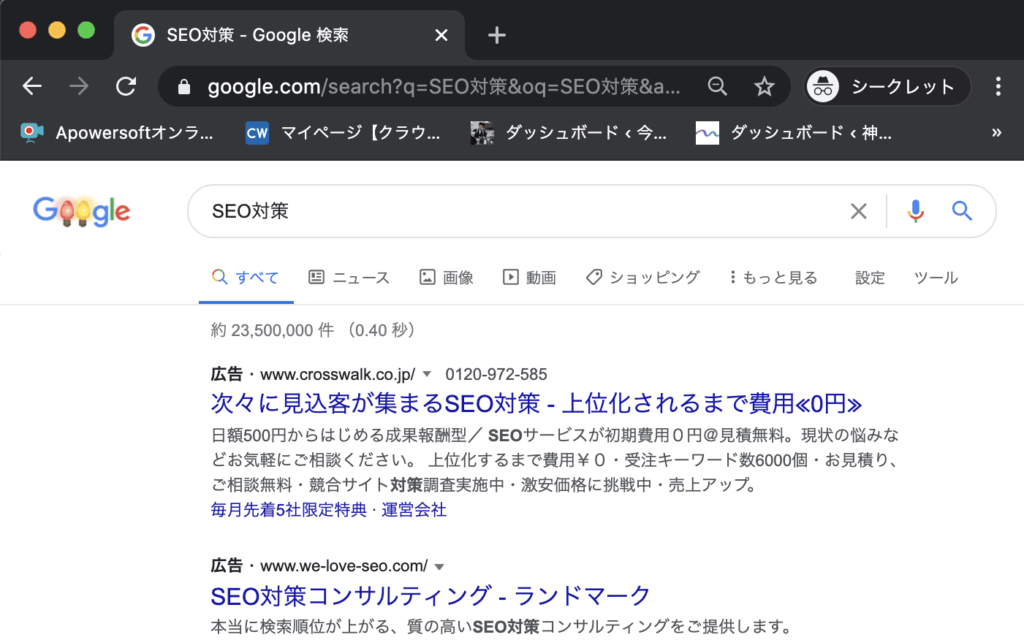1024x640 pixels.
Task: Click the 毎月先着5社限定特典 sitelink
Action: pos(289,509)
